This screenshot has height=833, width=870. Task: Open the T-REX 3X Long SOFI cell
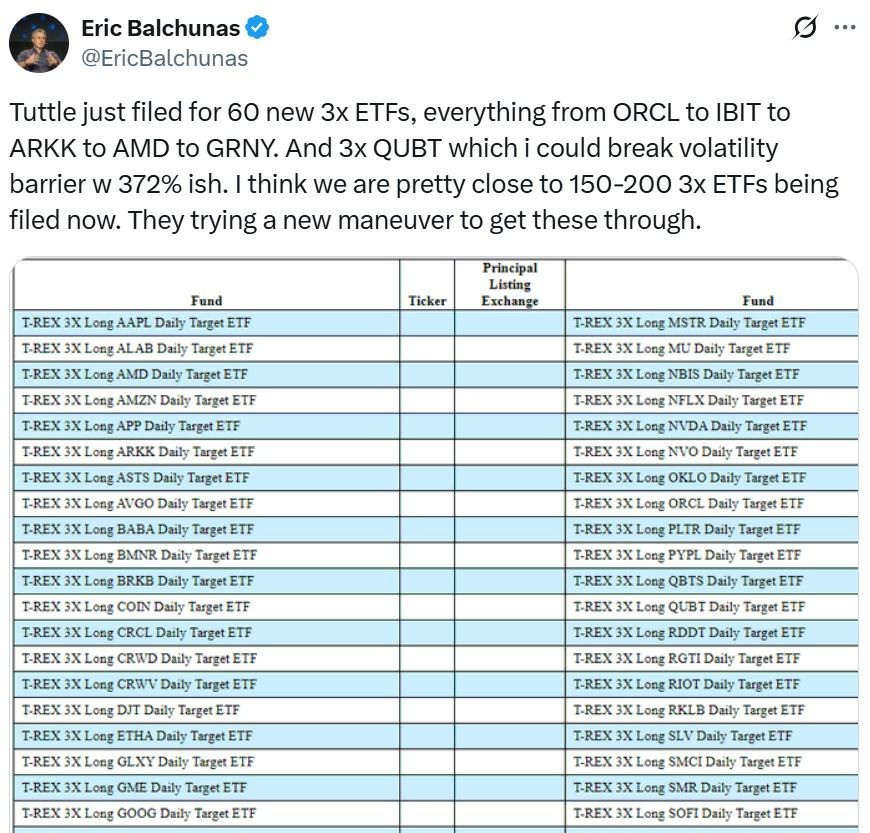(x=686, y=813)
